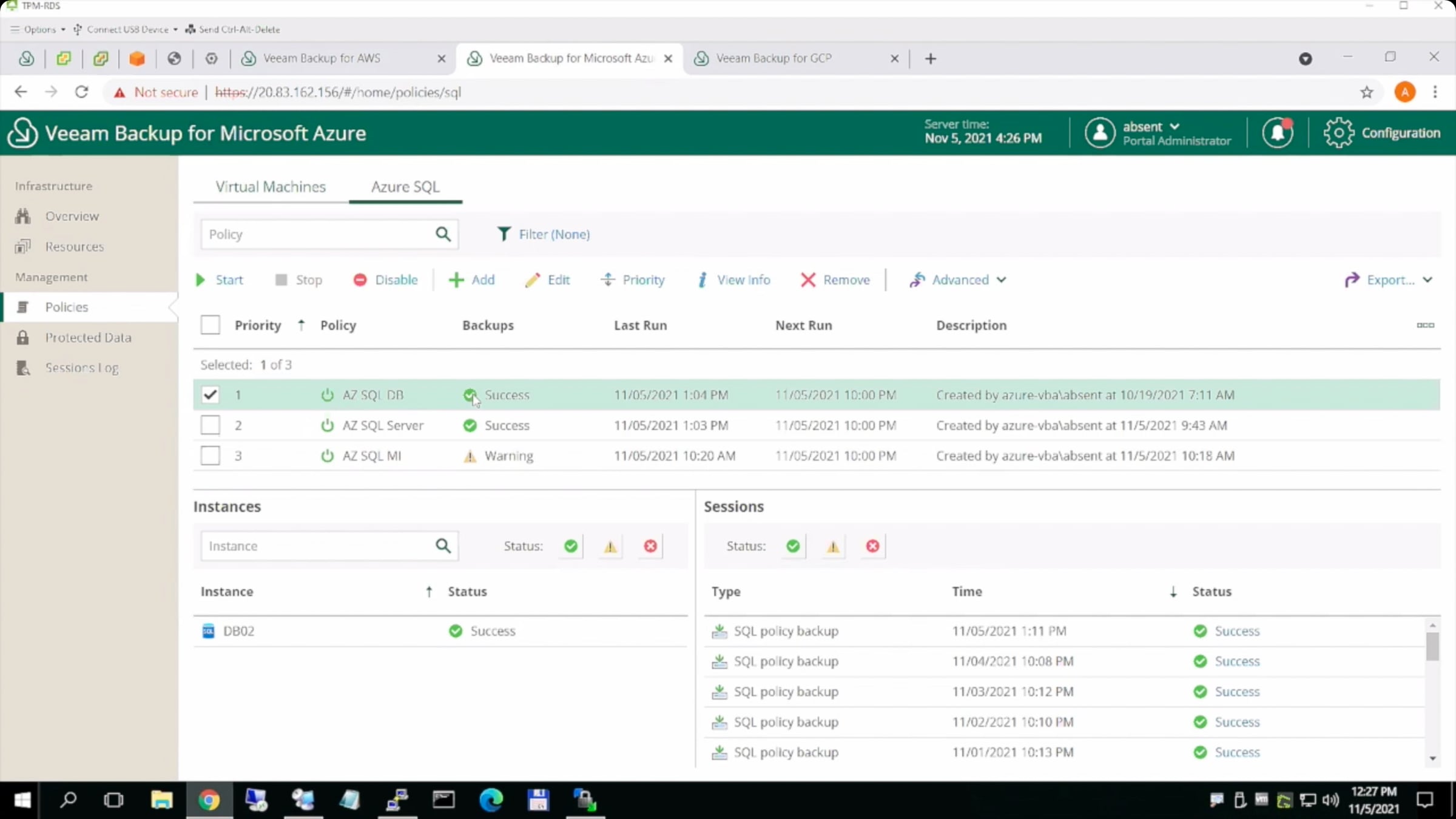Click the notifications bell icon
1456x819 pixels.
tap(1277, 132)
